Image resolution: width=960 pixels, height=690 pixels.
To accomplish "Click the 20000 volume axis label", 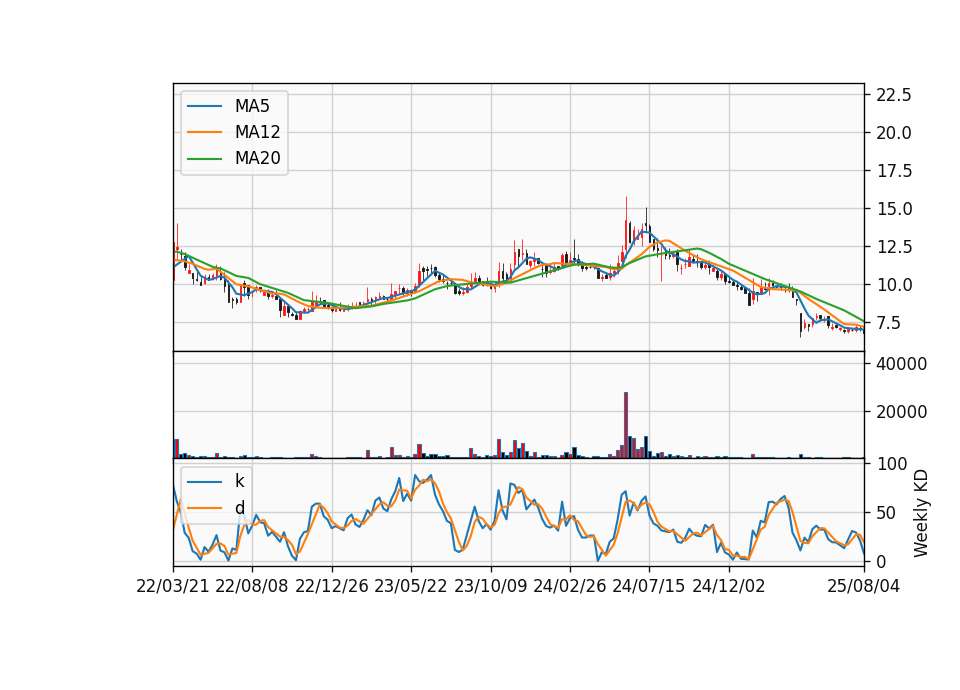I will click(901, 412).
